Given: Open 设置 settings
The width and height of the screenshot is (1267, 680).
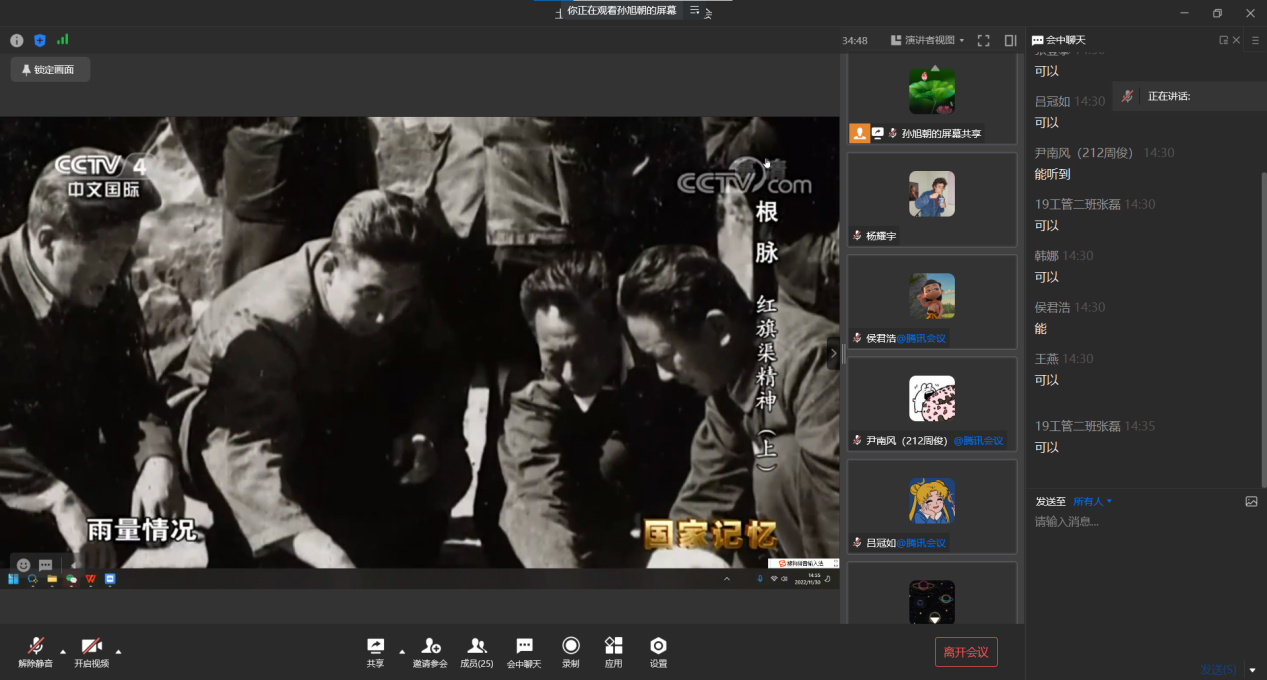Looking at the screenshot, I should tap(658, 652).
